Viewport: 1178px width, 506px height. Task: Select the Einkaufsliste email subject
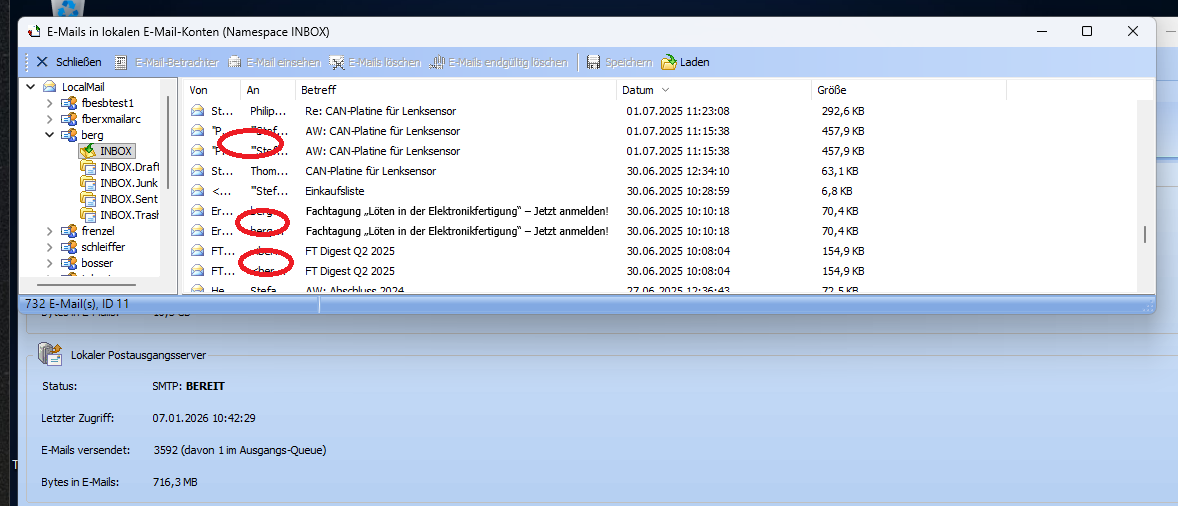(x=335, y=191)
